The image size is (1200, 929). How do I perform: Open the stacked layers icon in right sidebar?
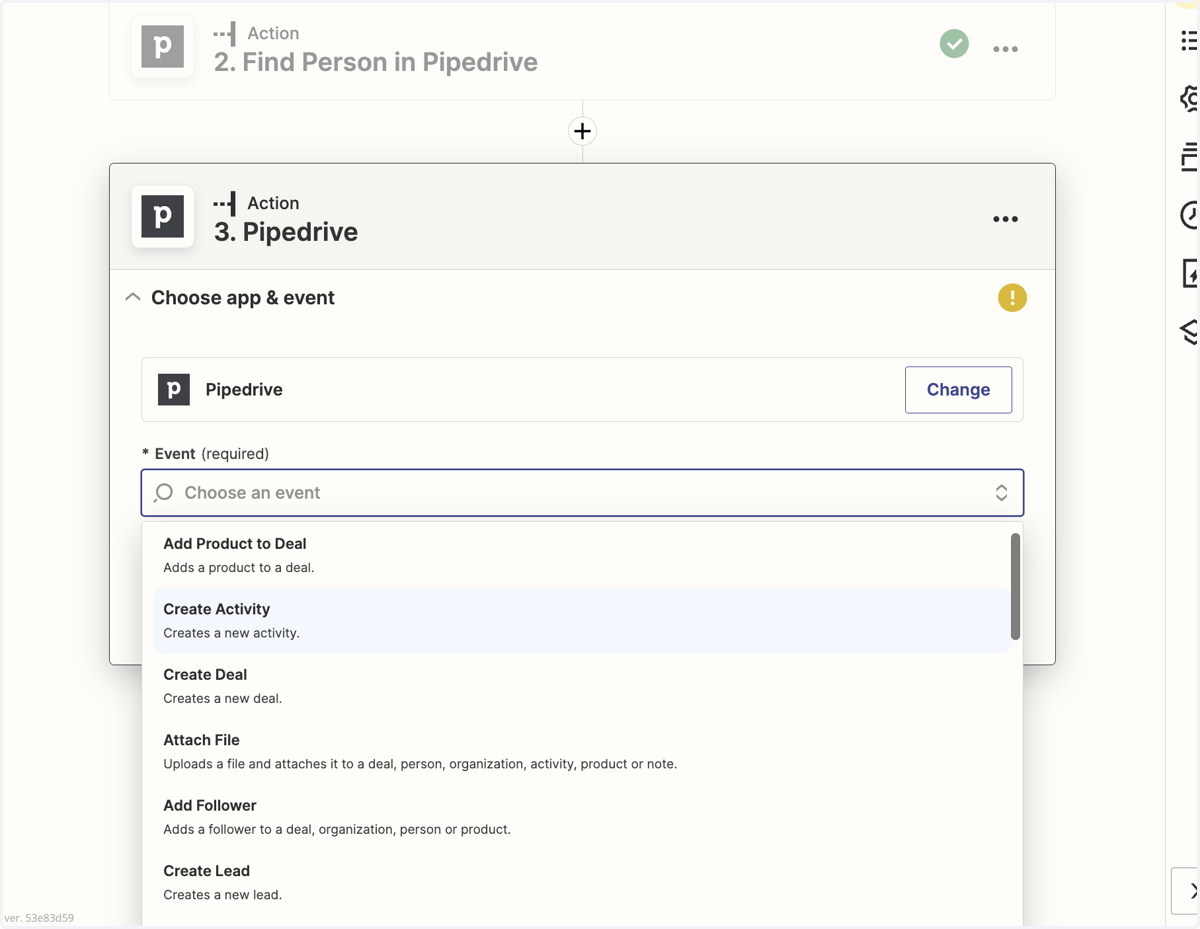point(1189,331)
